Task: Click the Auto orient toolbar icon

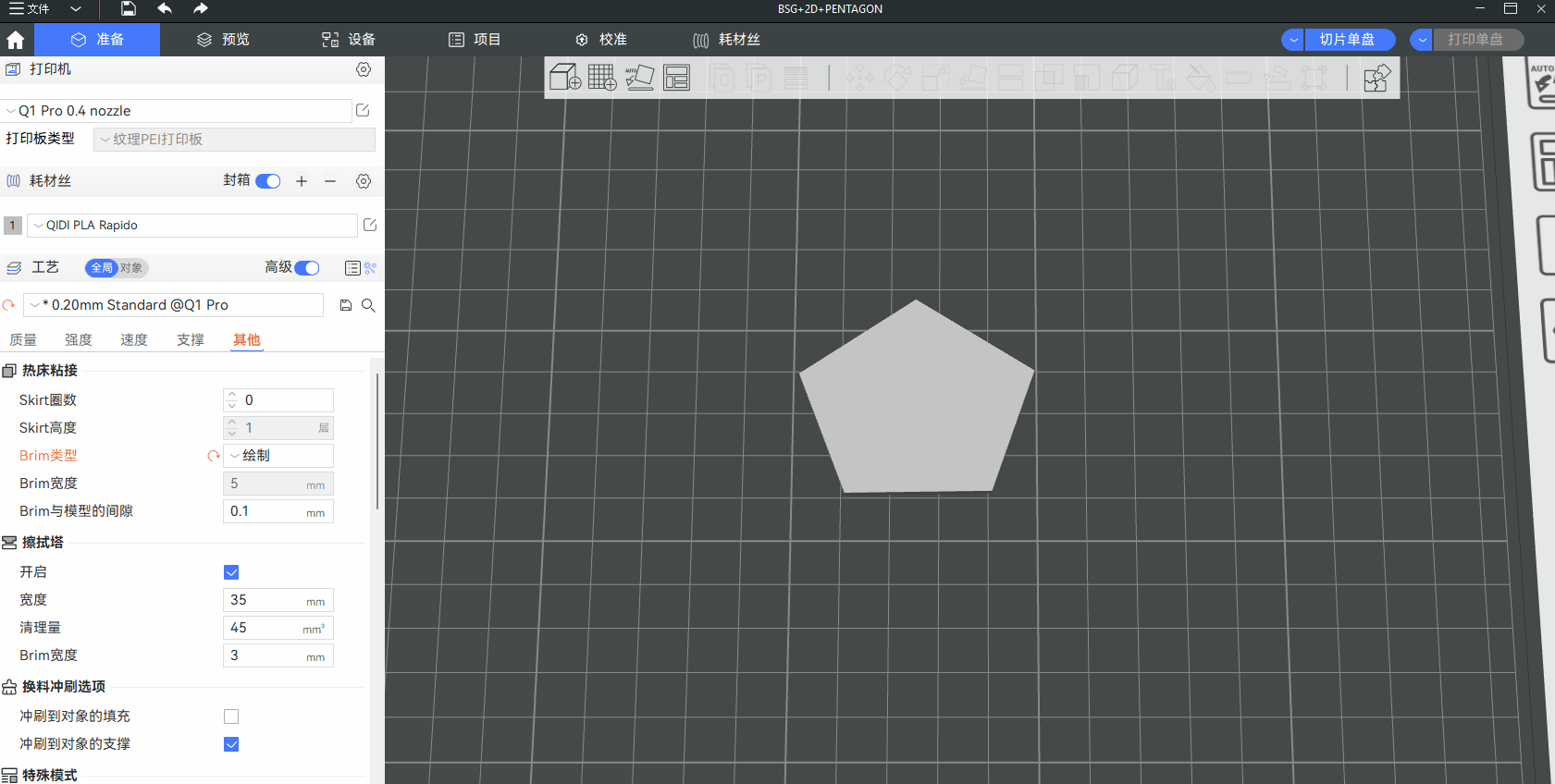Action: pyautogui.click(x=639, y=77)
